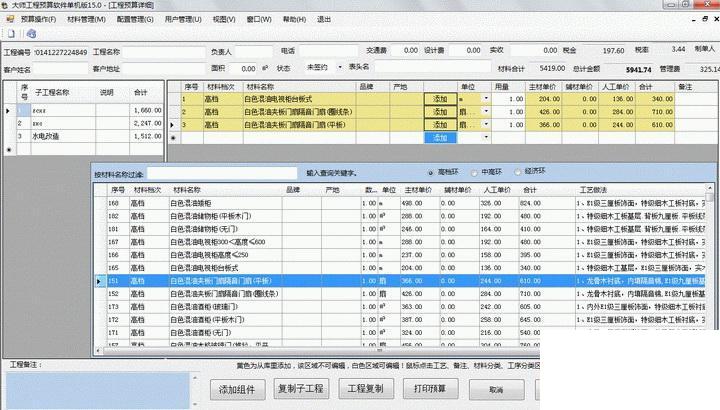This screenshot has width=720, height=410.
Task: Open the 用户管理(U) menu
Action: [183, 19]
